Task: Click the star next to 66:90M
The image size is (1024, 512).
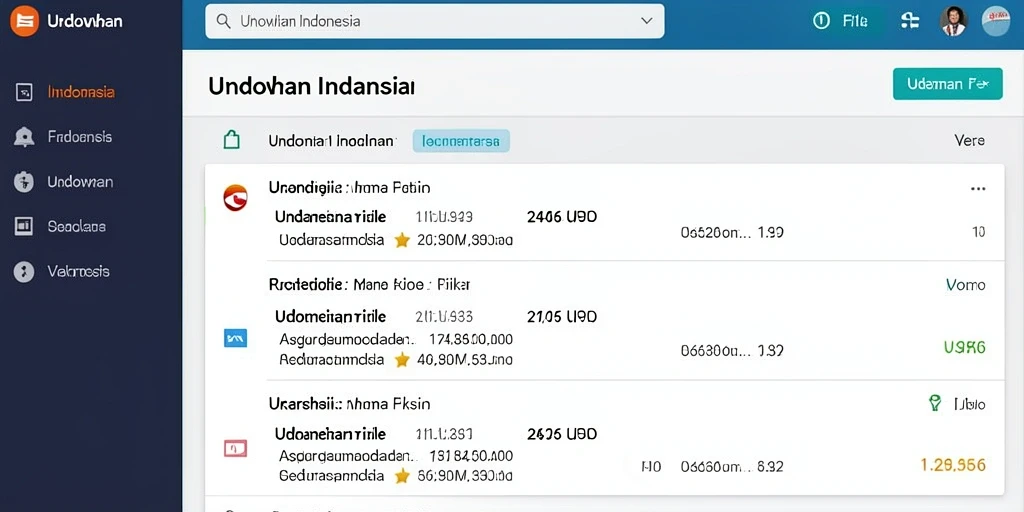Action: (402, 476)
